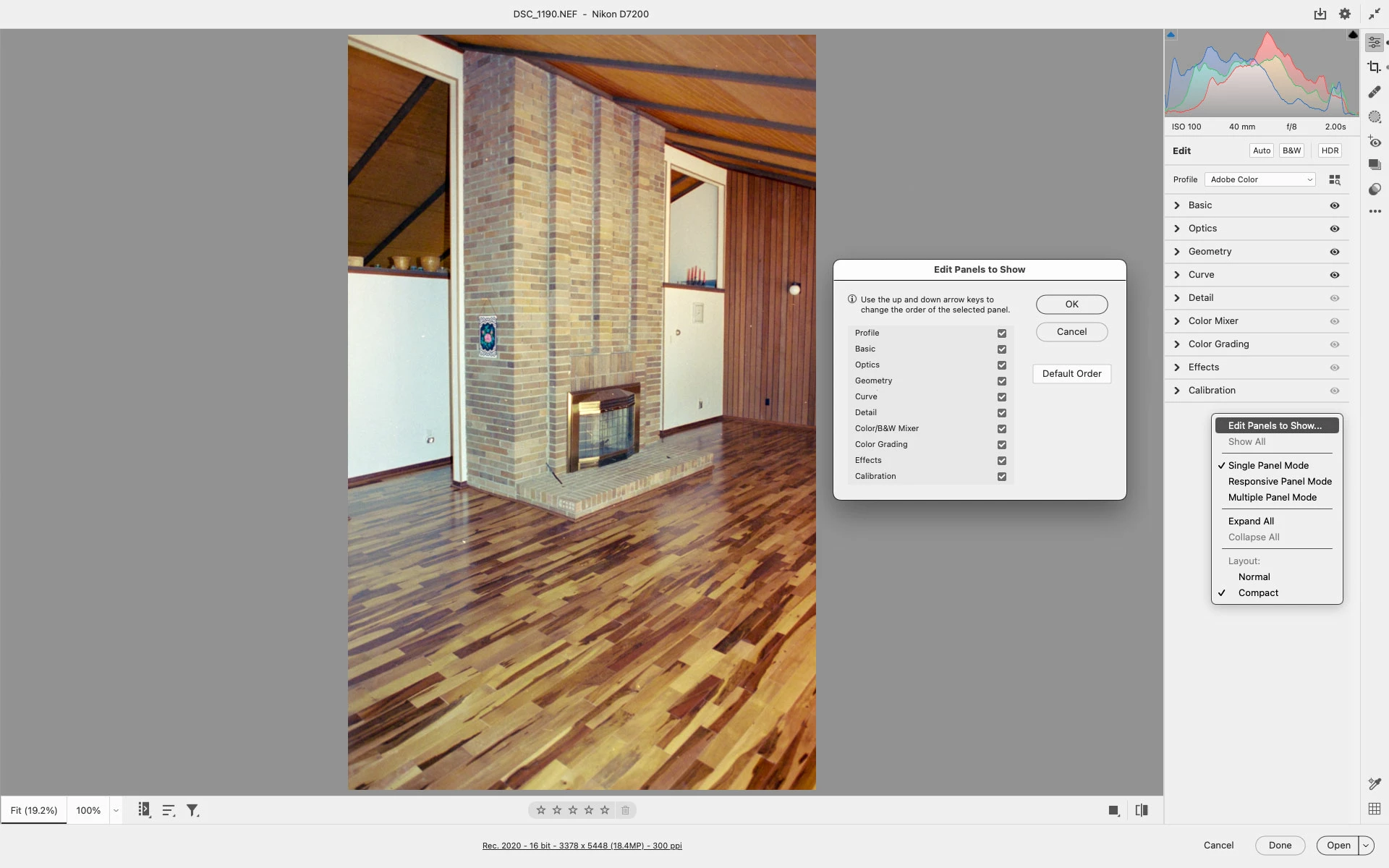Click the Red Eye removal icon

tap(1374, 142)
